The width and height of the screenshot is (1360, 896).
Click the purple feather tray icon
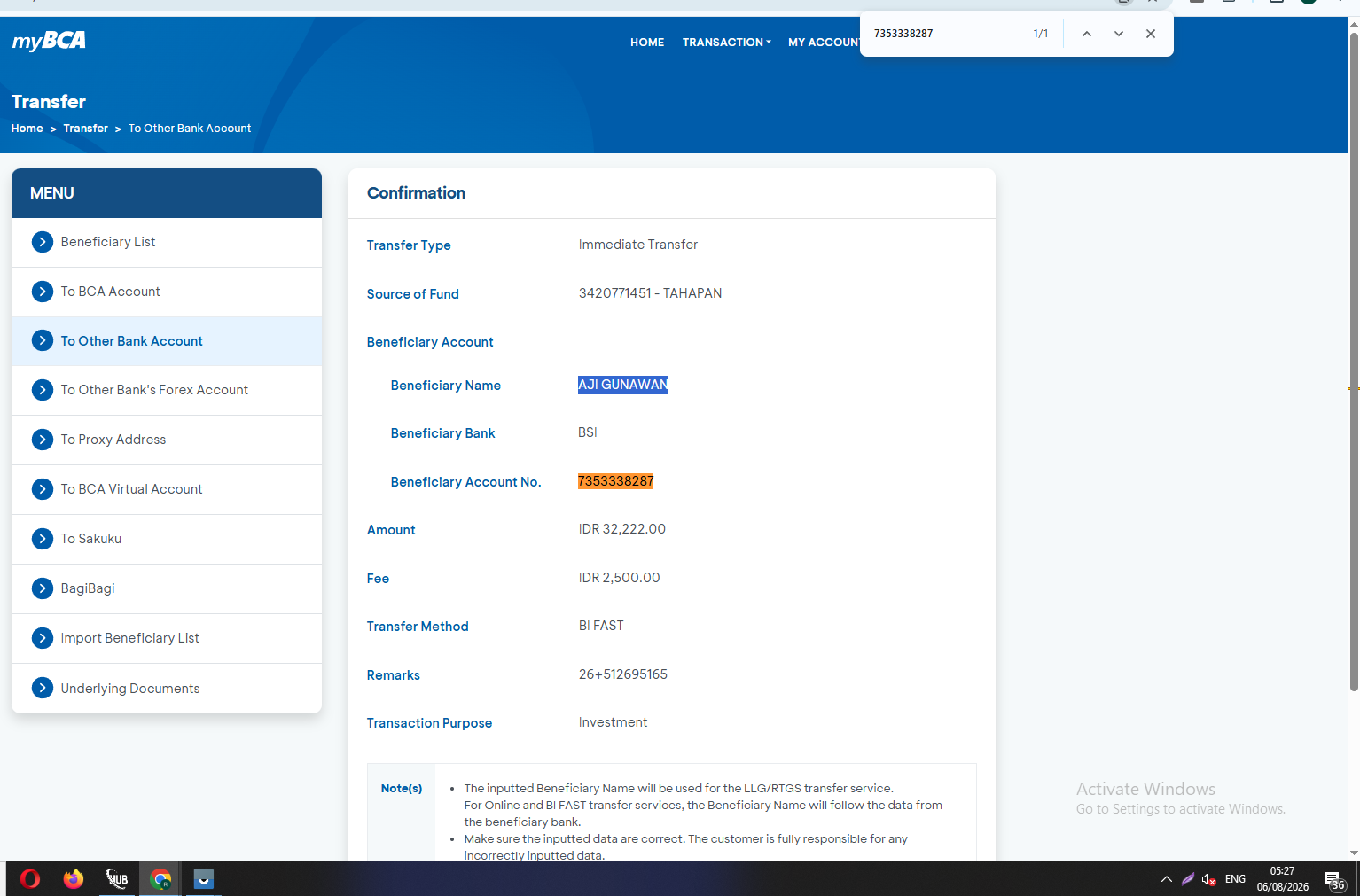tap(1188, 879)
